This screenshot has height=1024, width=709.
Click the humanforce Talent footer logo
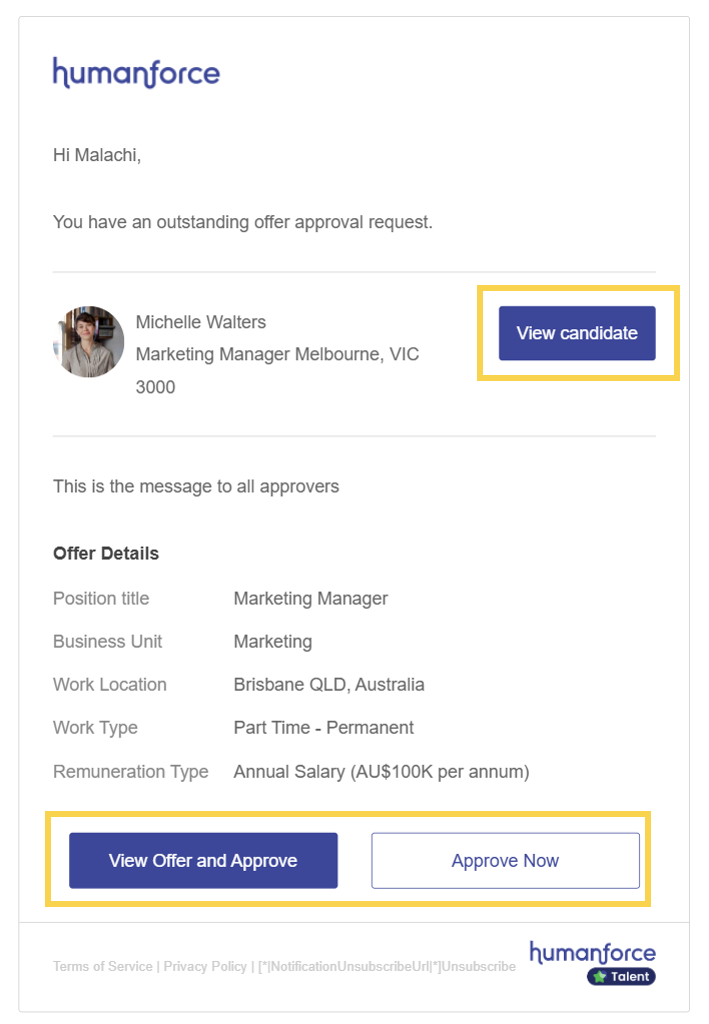tap(592, 954)
